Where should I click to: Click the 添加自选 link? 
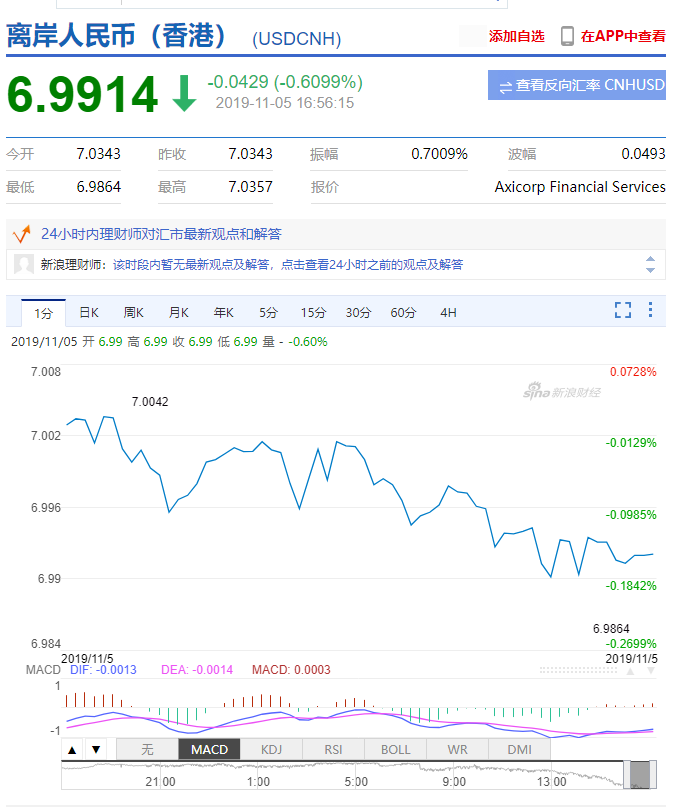tap(516, 36)
